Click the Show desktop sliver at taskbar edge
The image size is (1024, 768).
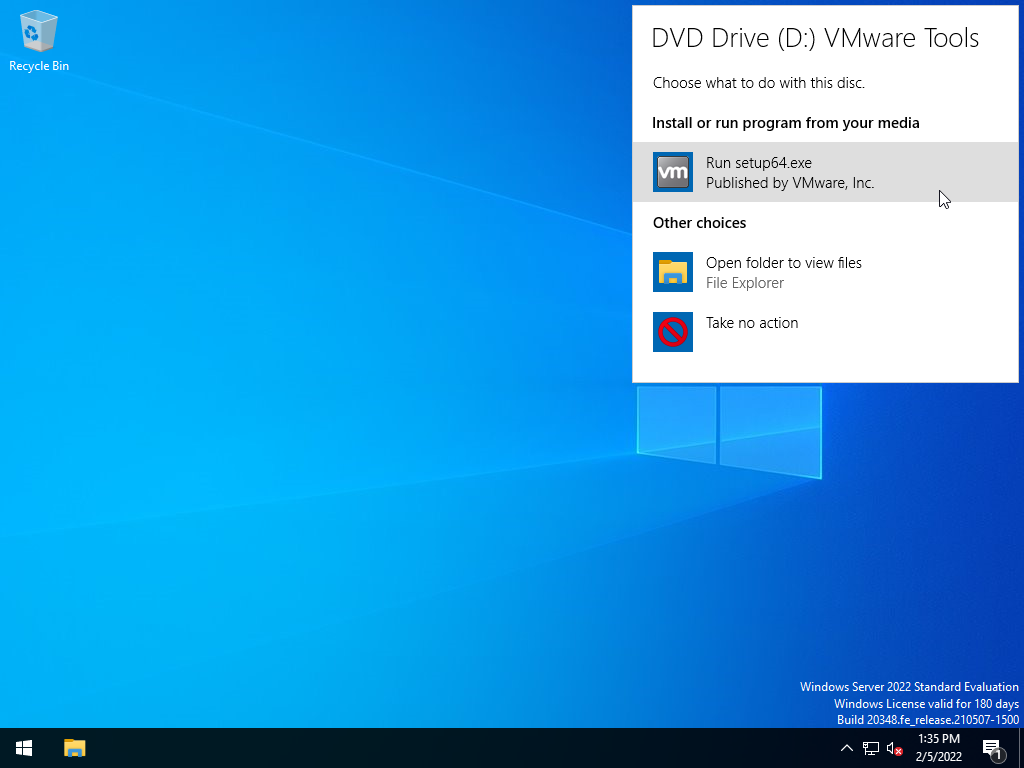click(x=1021, y=748)
